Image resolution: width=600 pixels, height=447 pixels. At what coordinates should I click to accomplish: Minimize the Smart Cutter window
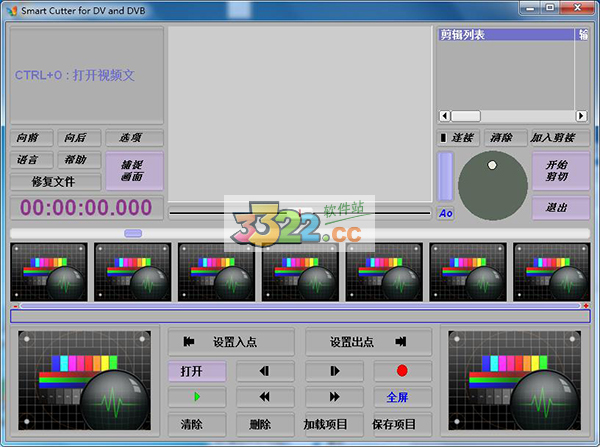tap(530, 8)
